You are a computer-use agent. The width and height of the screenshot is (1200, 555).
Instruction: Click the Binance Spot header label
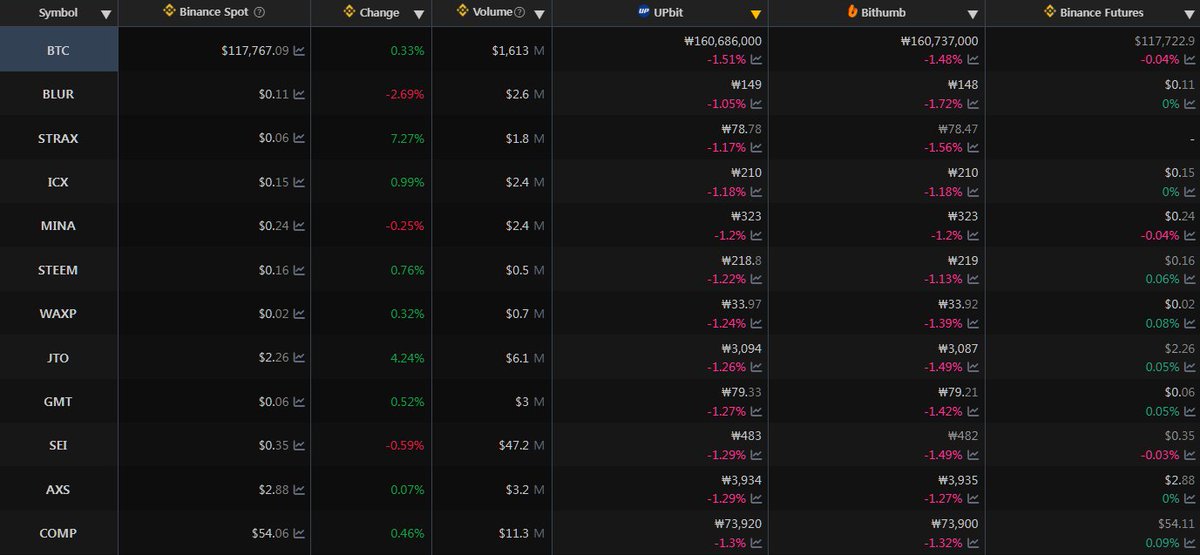tap(215, 12)
